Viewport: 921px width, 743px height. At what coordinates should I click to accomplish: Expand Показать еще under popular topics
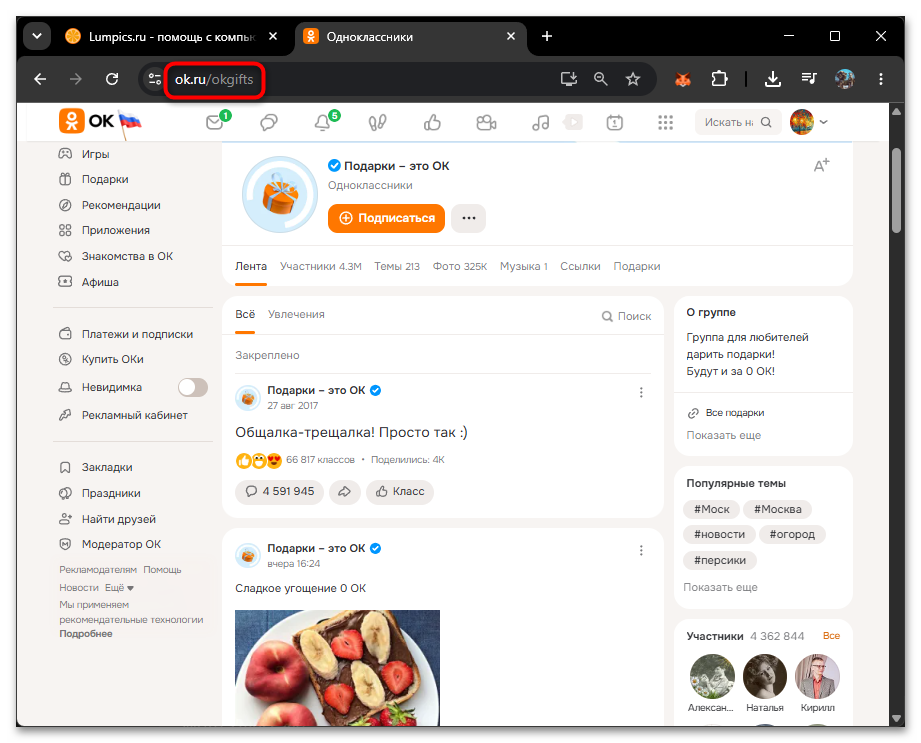click(x=720, y=587)
